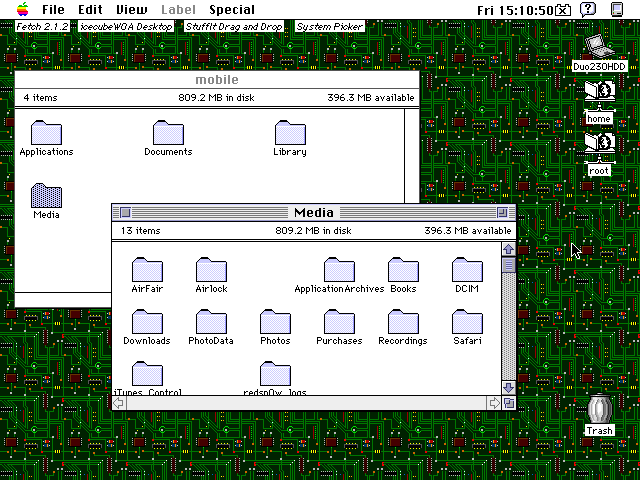Click the Media window down scroll arrow

(x=509, y=387)
